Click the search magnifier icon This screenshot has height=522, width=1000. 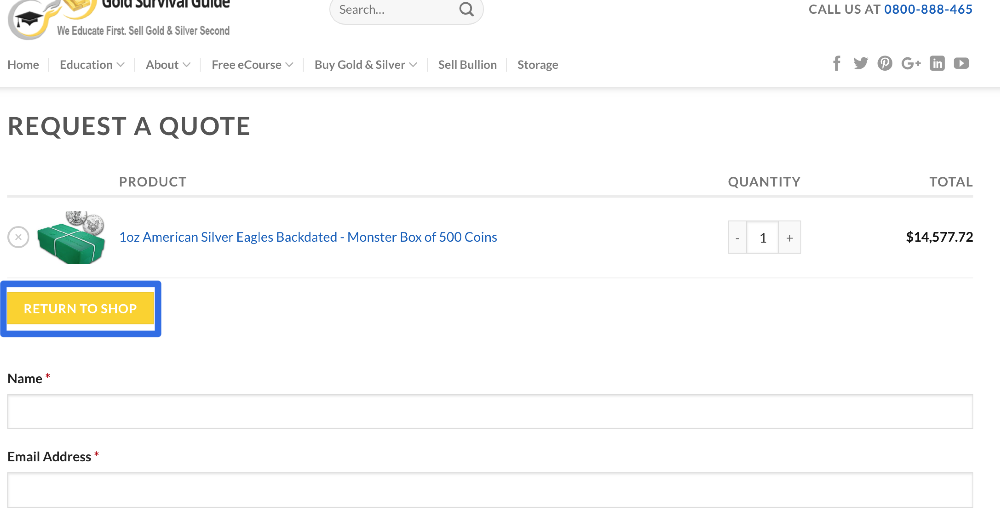tap(467, 10)
